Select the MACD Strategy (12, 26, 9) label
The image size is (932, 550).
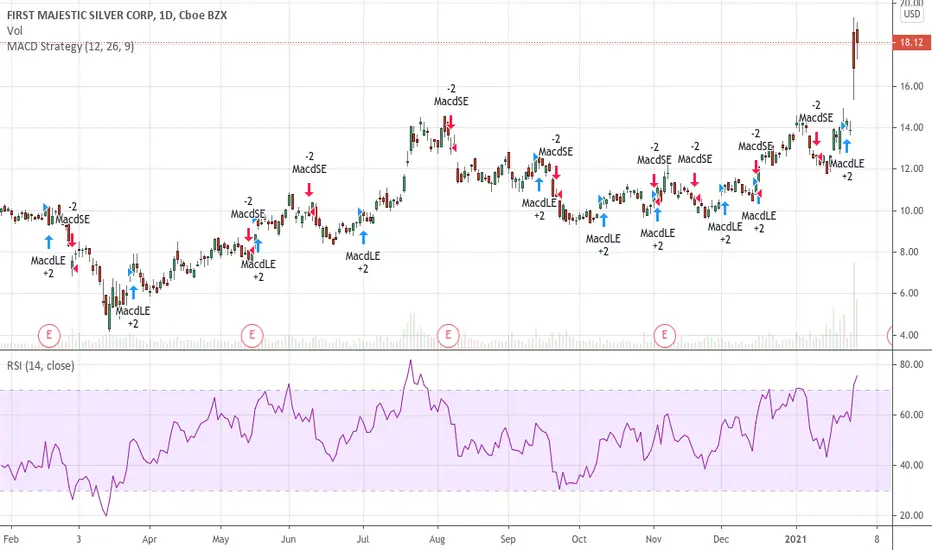click(70, 46)
